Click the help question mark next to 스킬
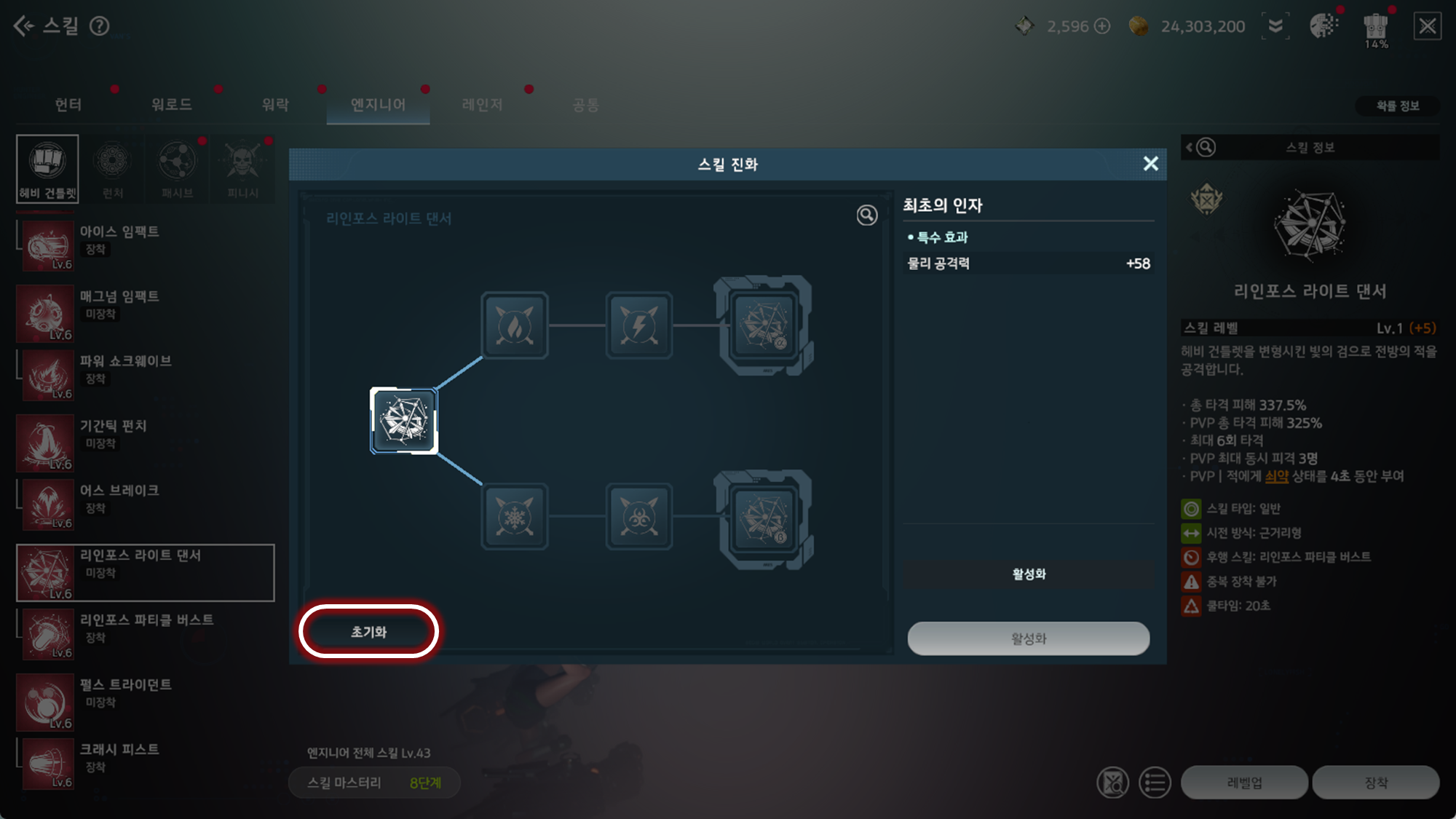1456x819 pixels. (x=99, y=26)
